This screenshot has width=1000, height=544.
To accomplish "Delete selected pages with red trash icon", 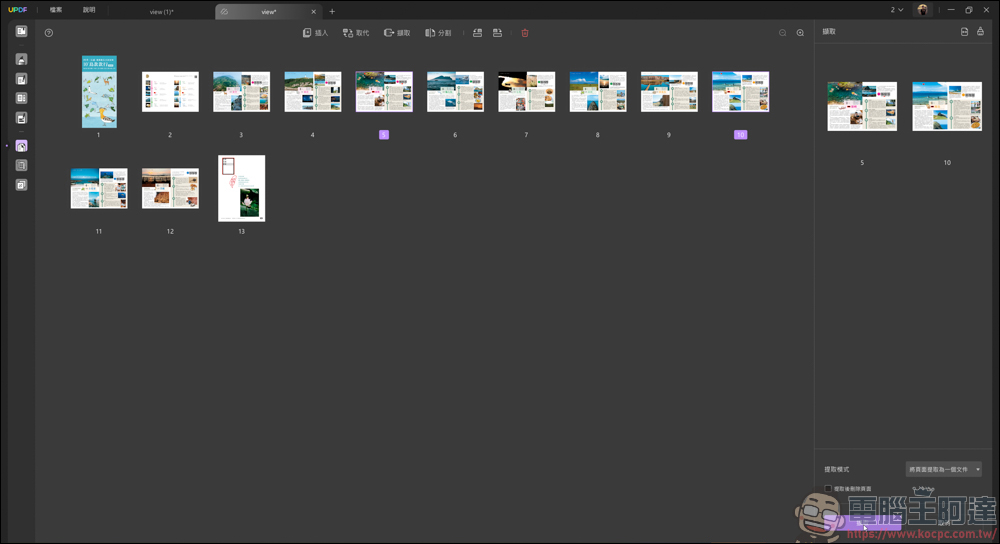I will point(525,33).
